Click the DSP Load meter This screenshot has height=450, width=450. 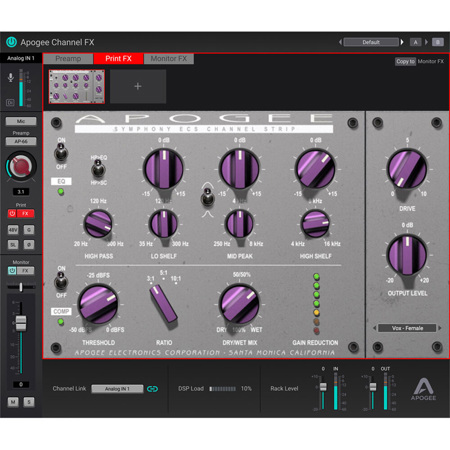pos(223,389)
